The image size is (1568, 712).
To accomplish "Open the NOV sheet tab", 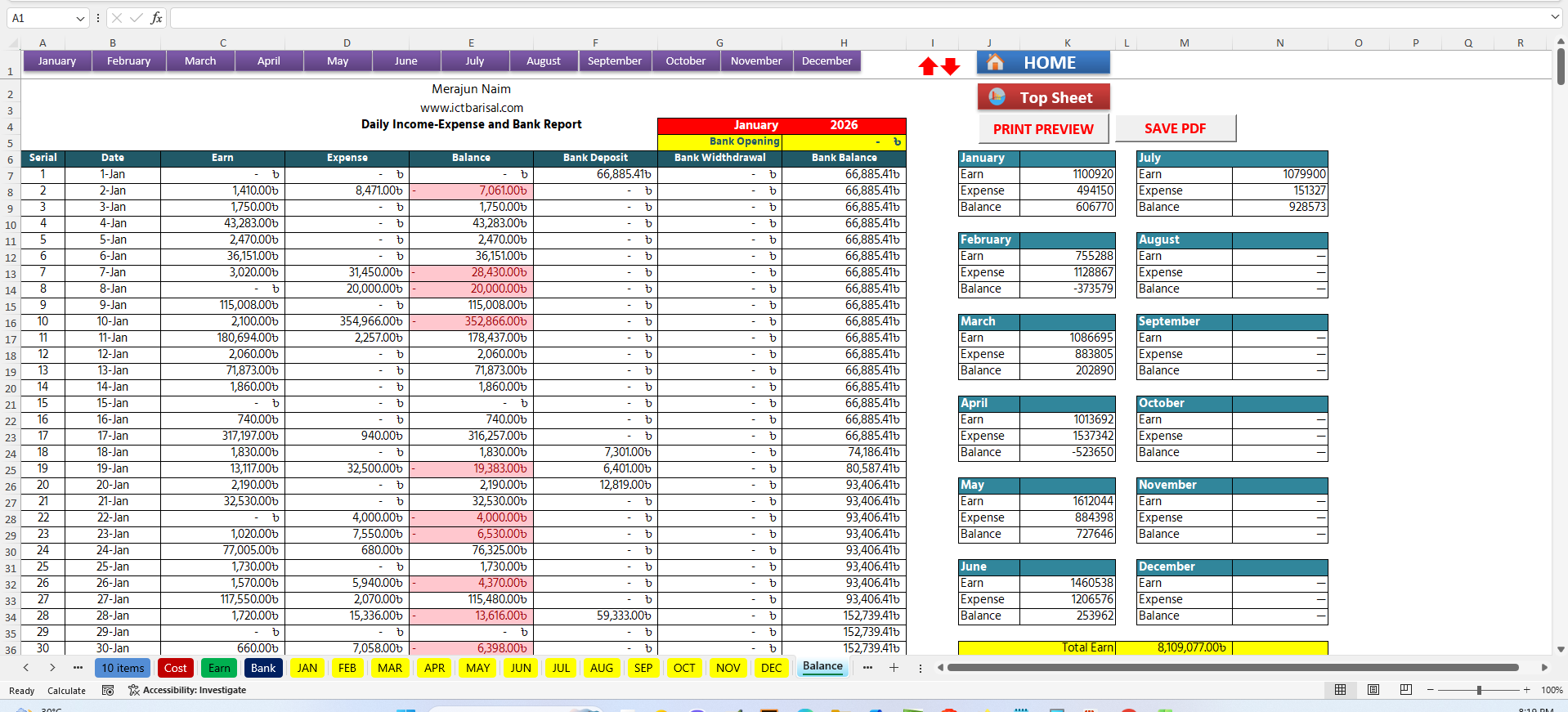I will point(728,668).
